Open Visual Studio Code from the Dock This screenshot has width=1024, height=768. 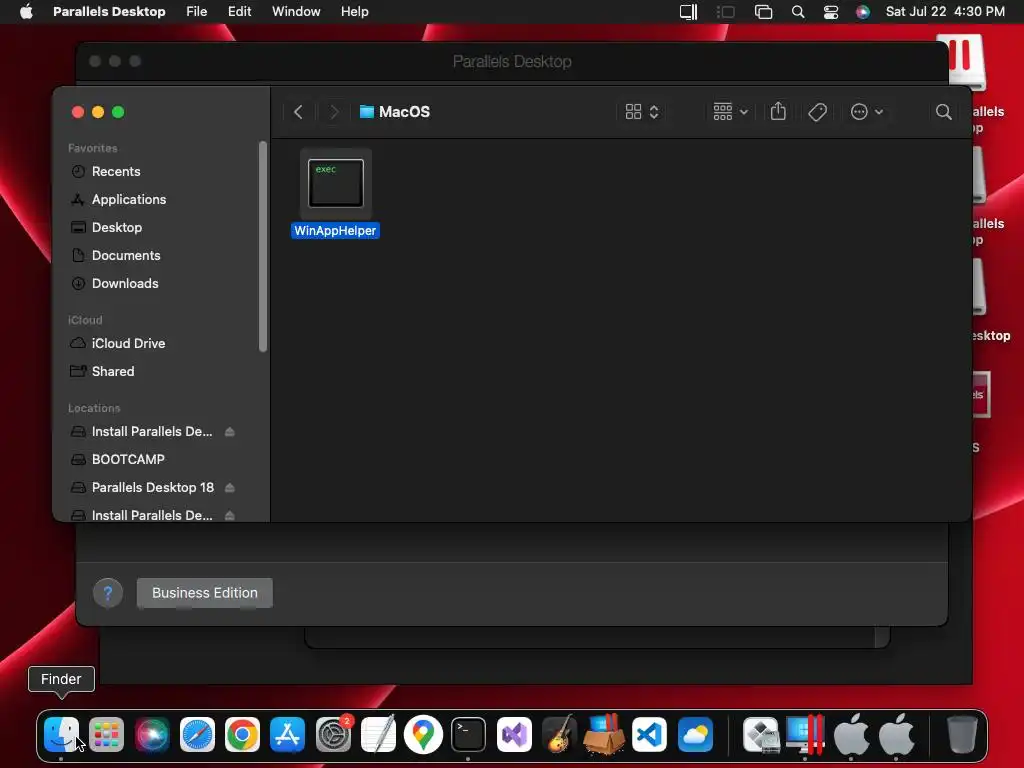(649, 734)
